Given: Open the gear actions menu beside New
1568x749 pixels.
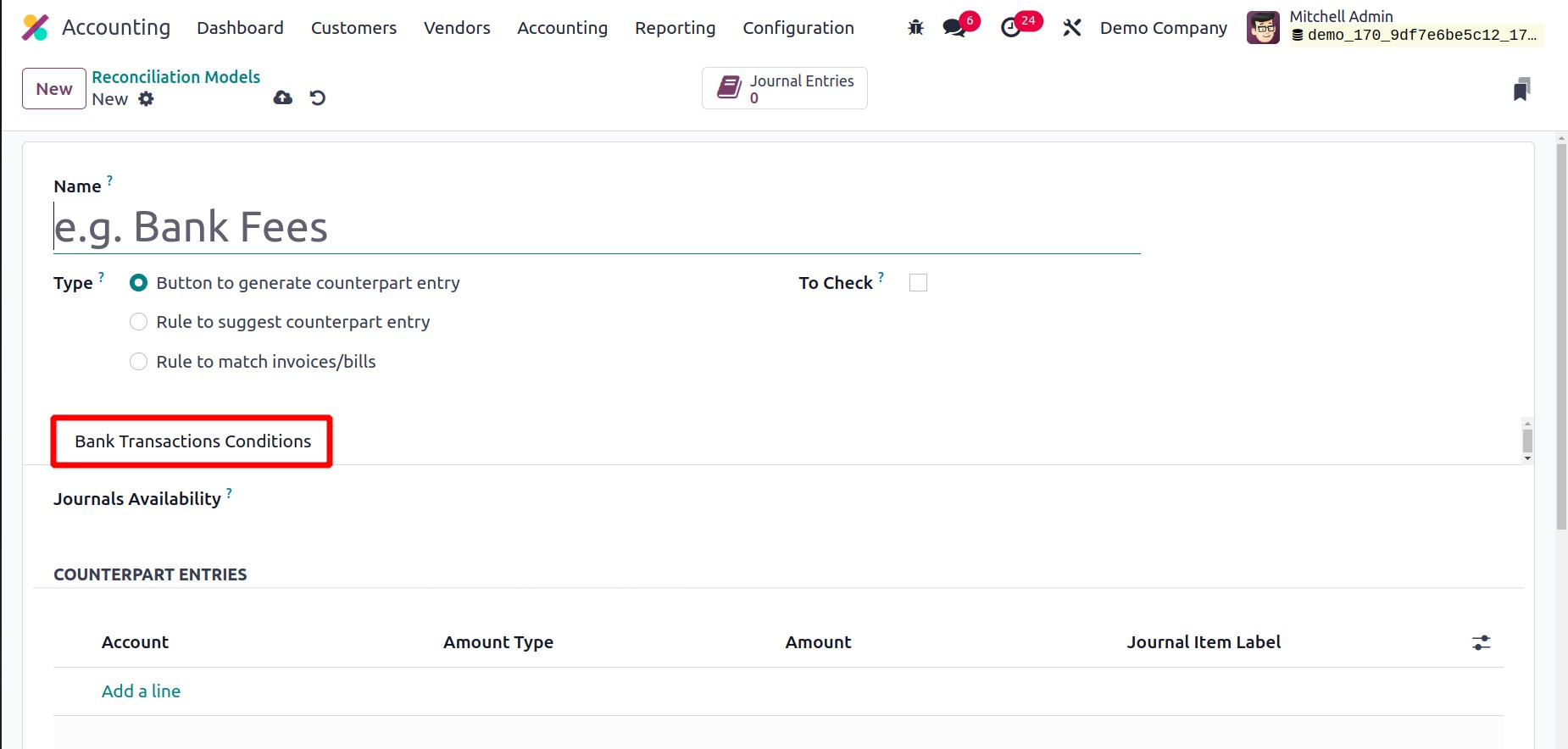Looking at the screenshot, I should (147, 99).
